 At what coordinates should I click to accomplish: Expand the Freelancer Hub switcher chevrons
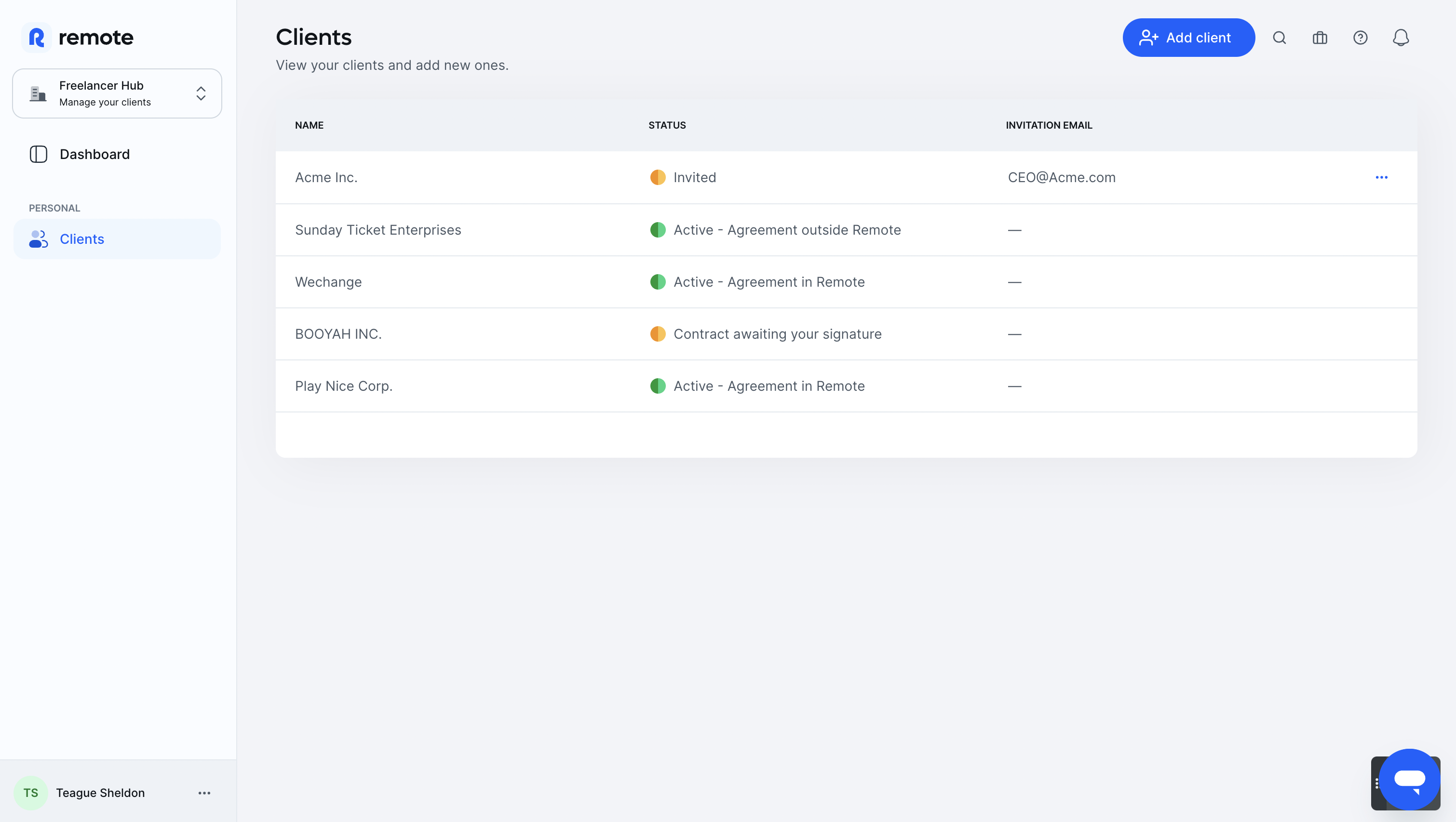[201, 93]
